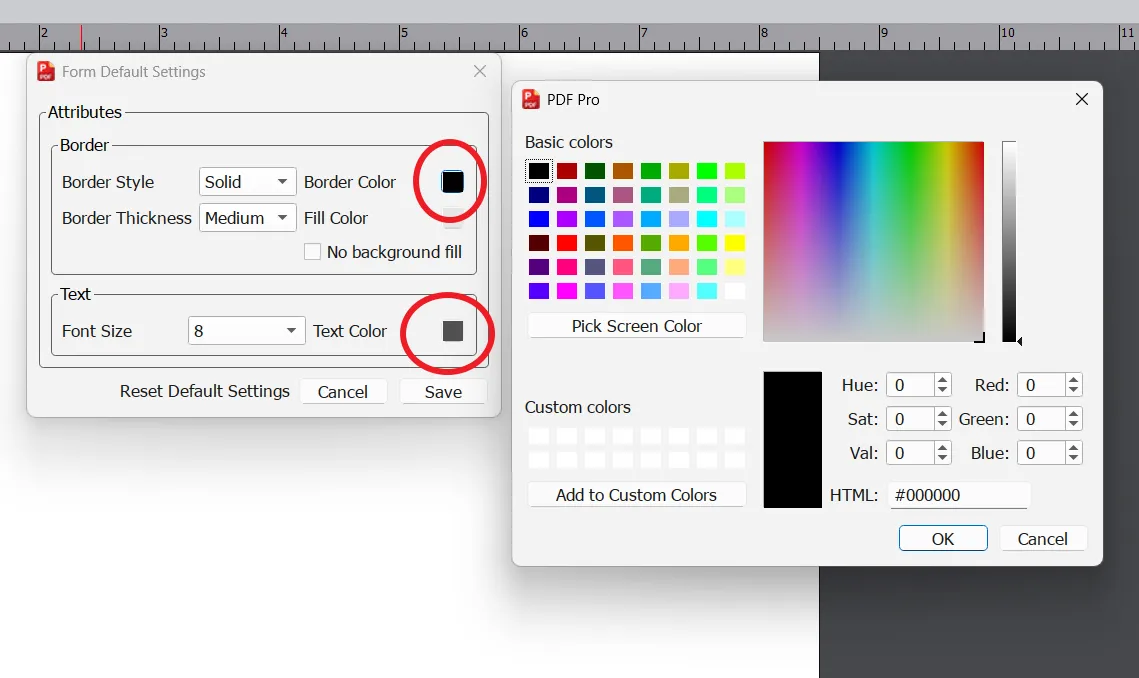Close the PDF Pro color dialog
The image size is (1139, 678).
[x=1082, y=99]
